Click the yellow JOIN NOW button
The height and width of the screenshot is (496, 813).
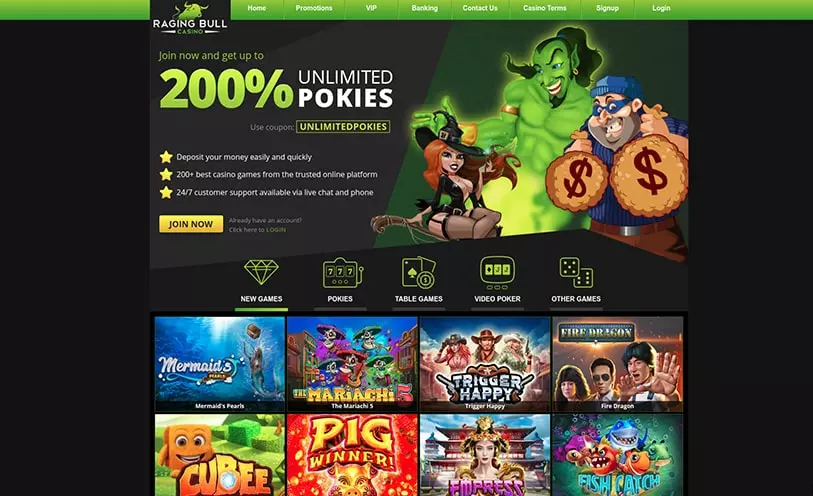tap(191, 224)
